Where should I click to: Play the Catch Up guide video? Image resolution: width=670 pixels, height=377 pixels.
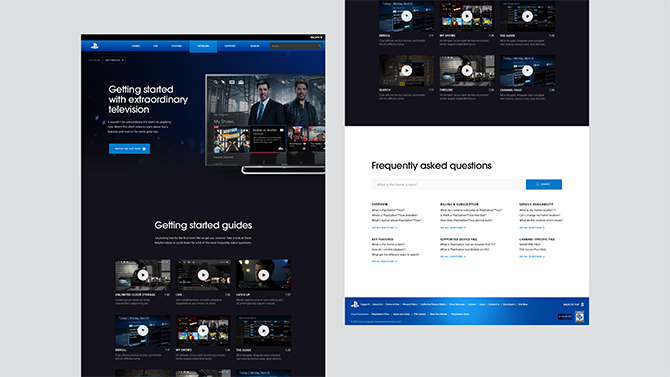click(x=264, y=275)
